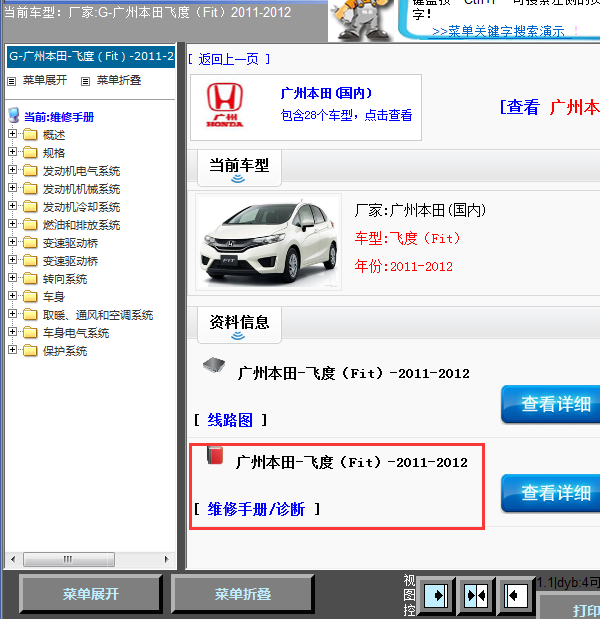Click the 菜单折叠 list icon at top
This screenshot has width=600, height=619.
(x=85, y=81)
